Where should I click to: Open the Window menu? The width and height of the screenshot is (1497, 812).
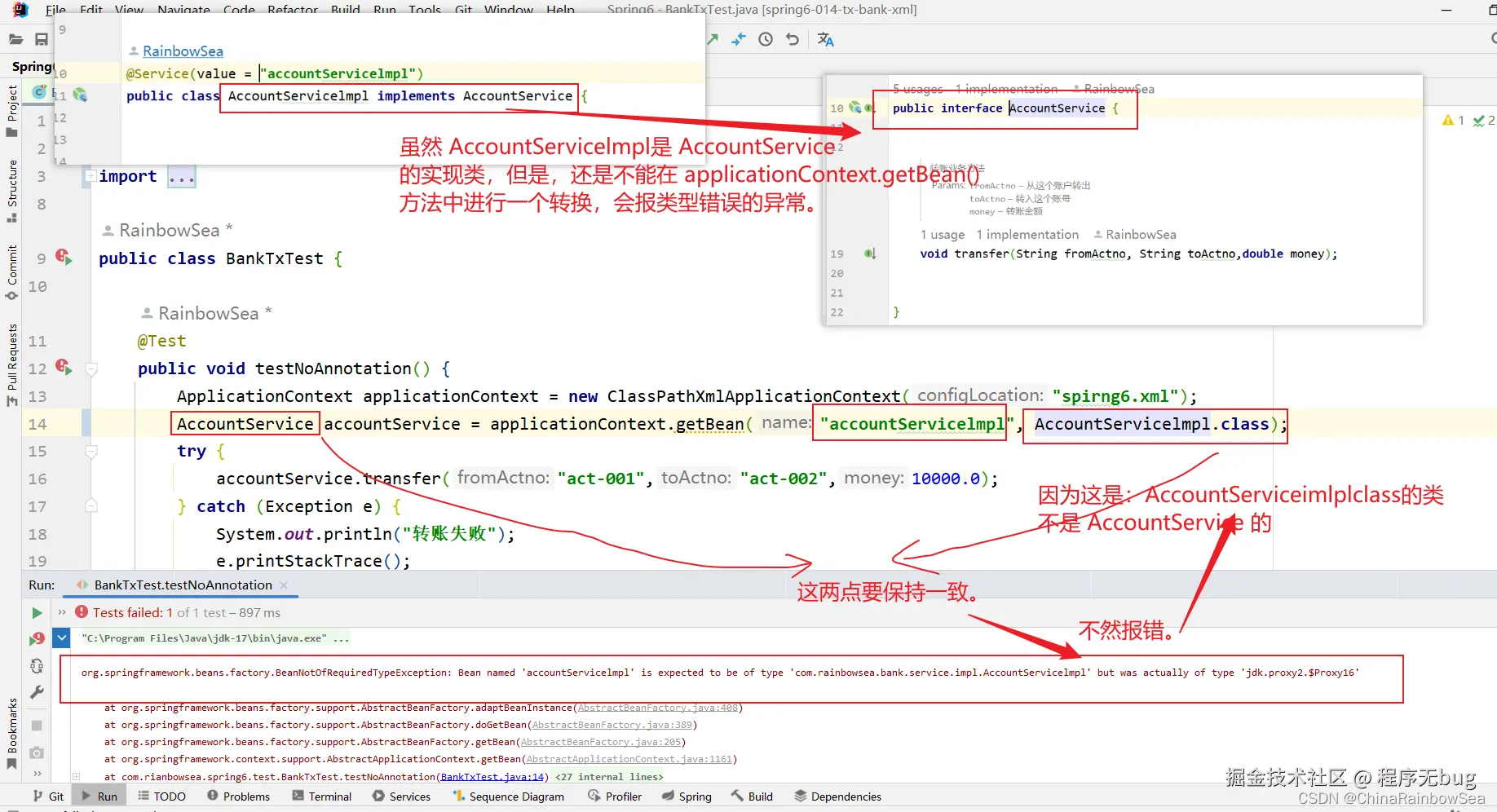509,10
